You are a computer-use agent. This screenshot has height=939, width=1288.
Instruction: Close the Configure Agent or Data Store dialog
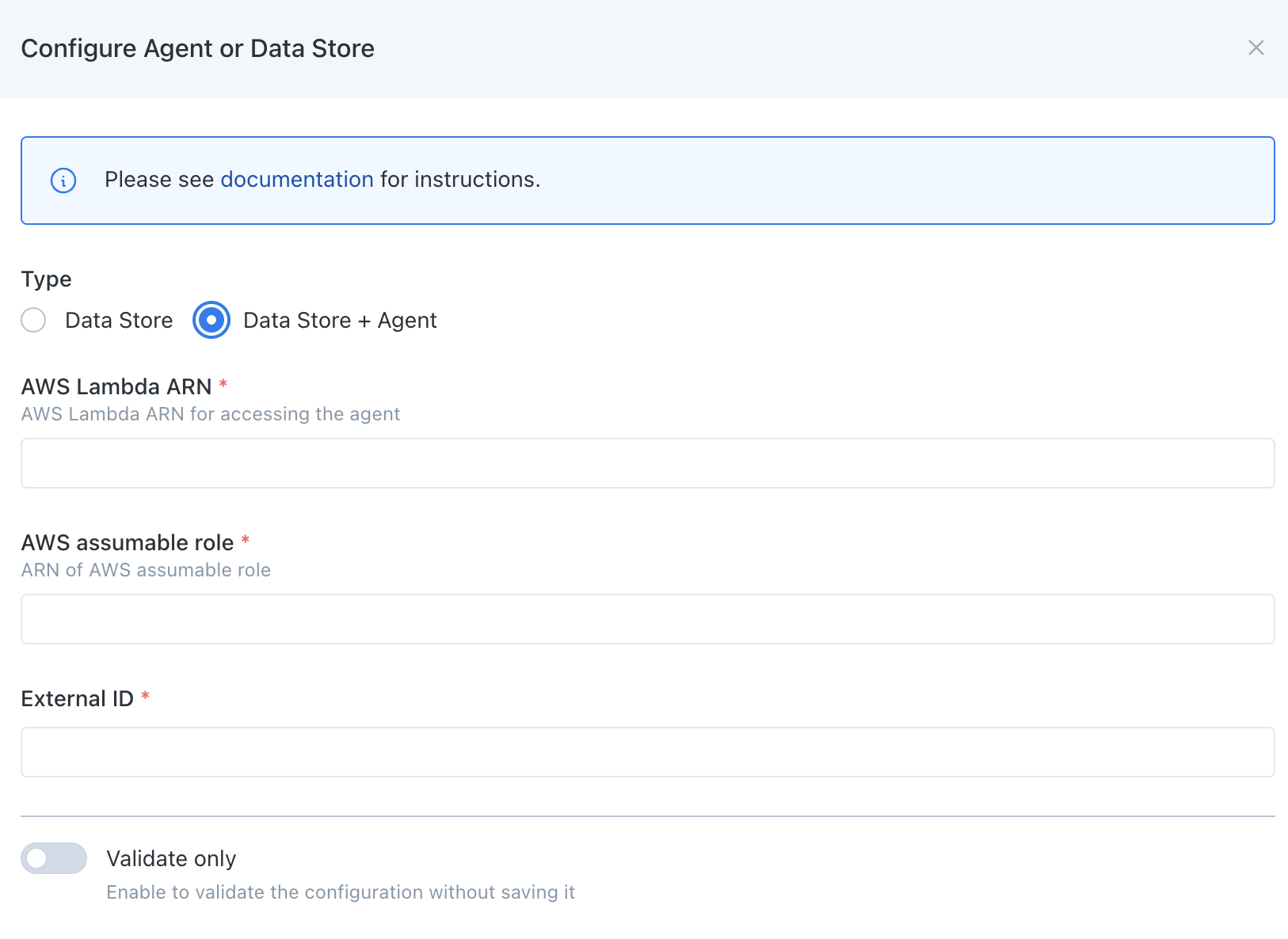coord(1256,48)
